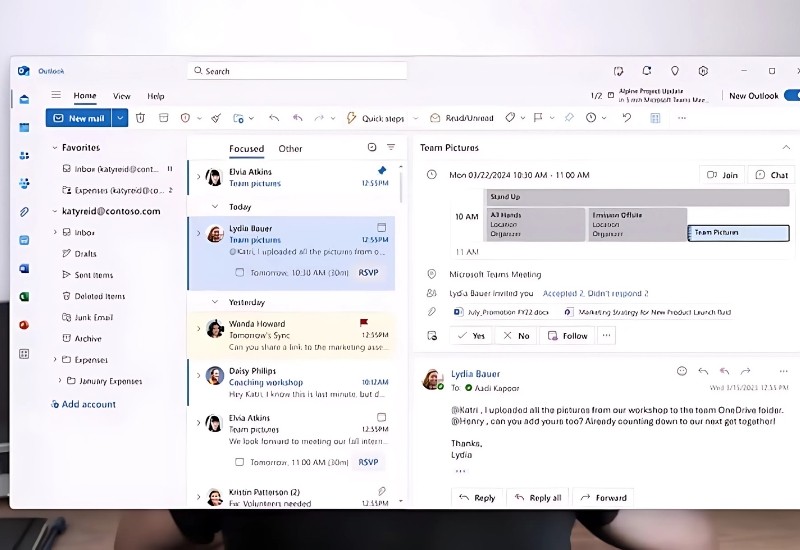Collapse the Today group in message list
This screenshot has height=550, width=800.
pyautogui.click(x=215, y=207)
